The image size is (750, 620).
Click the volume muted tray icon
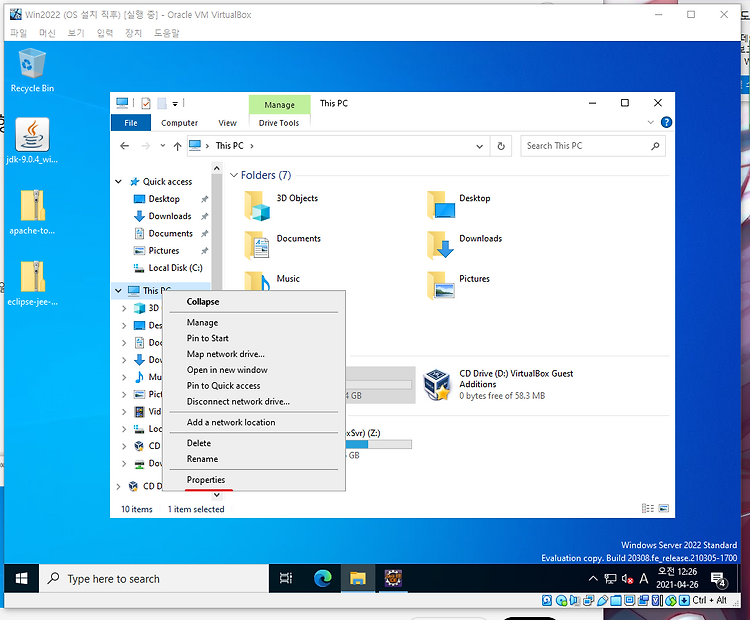[628, 579]
